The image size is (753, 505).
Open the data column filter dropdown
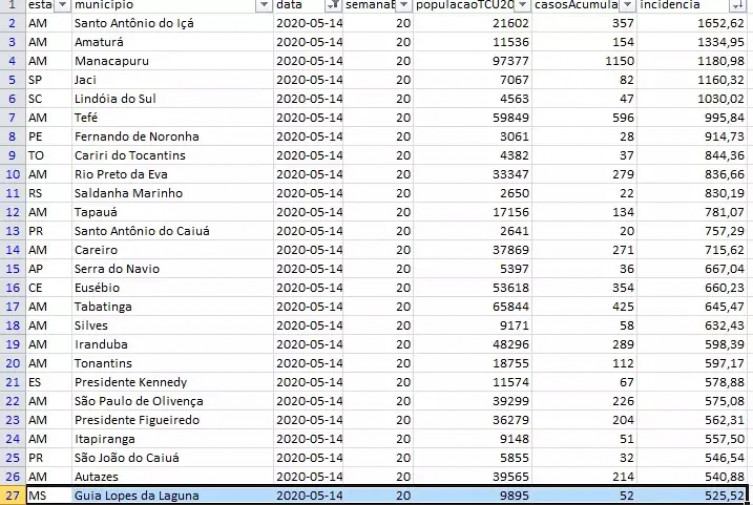coord(333,5)
